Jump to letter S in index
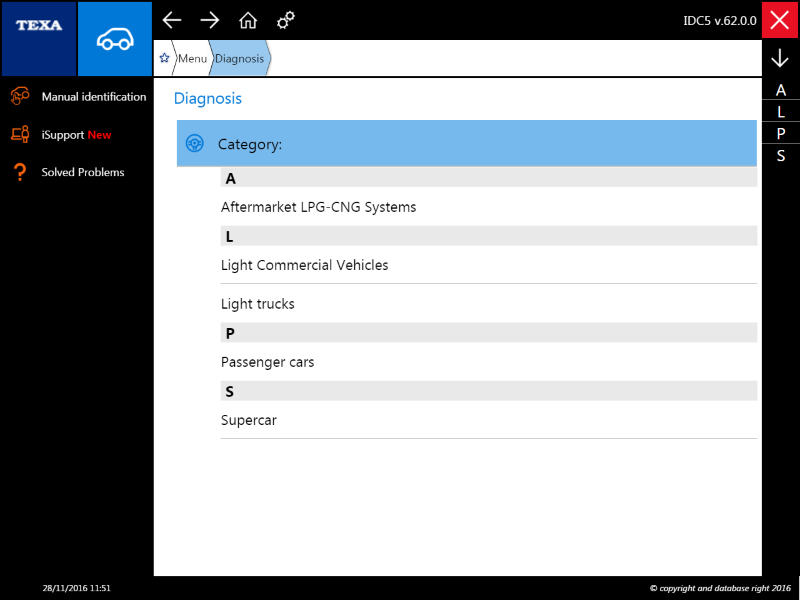The height and width of the screenshot is (600, 800). click(x=781, y=156)
